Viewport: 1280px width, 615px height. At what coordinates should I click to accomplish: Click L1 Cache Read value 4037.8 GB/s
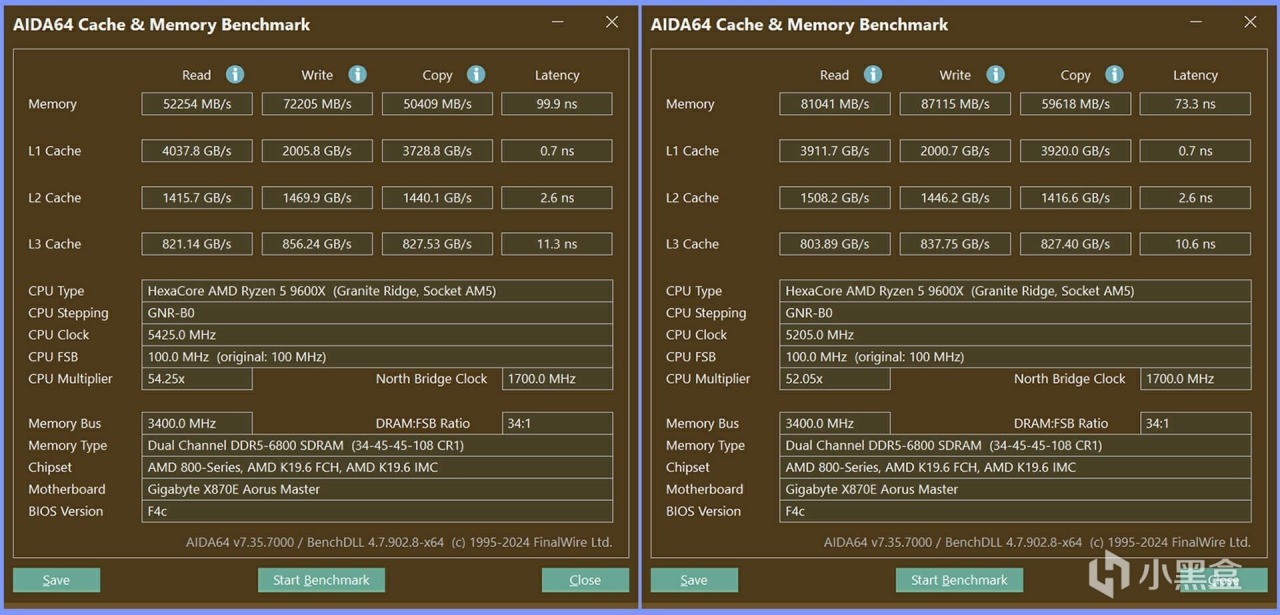(197, 151)
